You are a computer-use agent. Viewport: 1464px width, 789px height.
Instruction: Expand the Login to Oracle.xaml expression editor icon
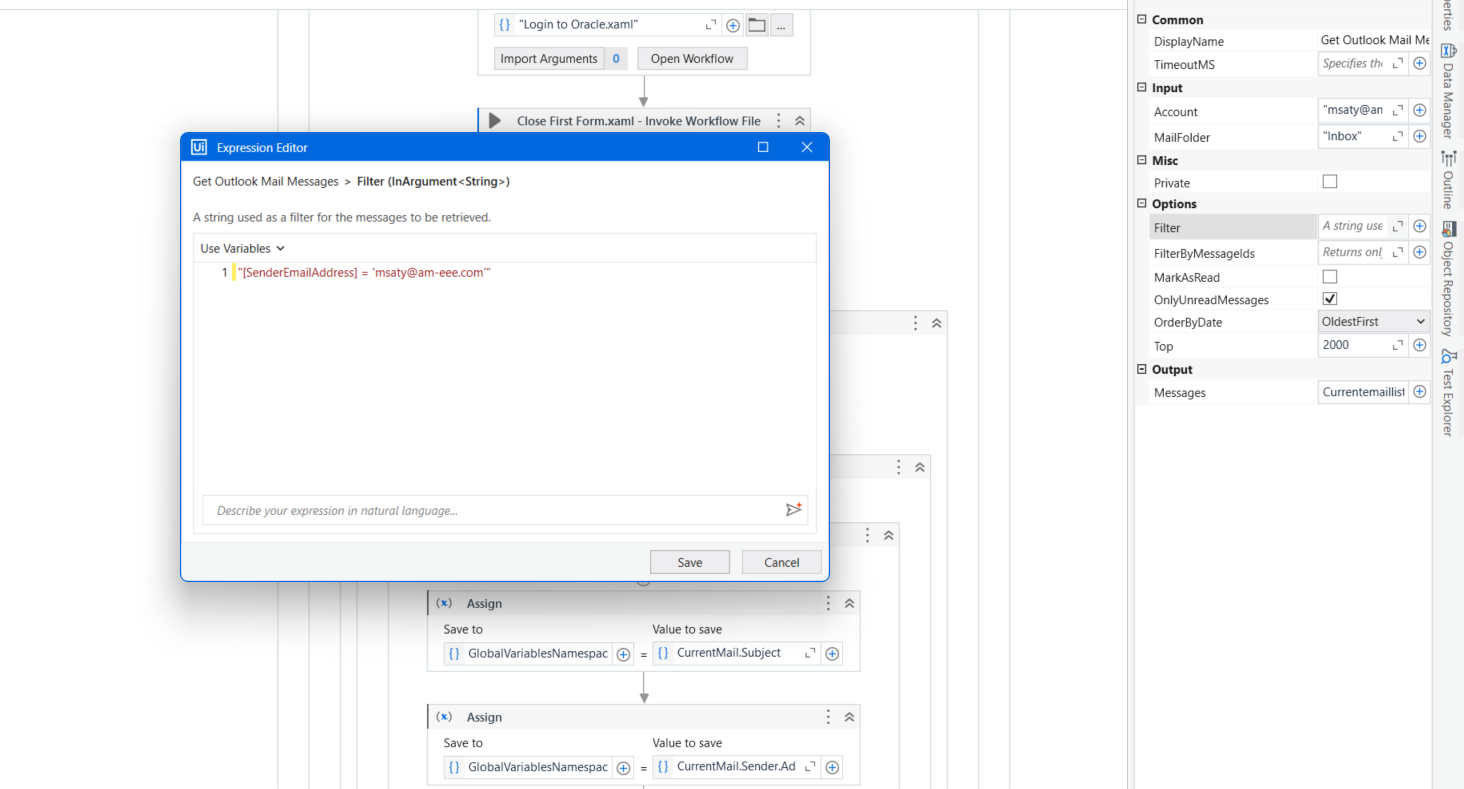pos(711,25)
